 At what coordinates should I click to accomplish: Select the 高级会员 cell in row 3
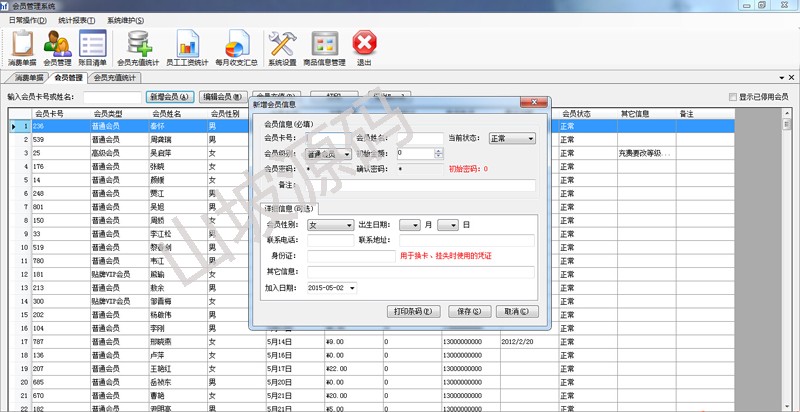(x=119, y=153)
